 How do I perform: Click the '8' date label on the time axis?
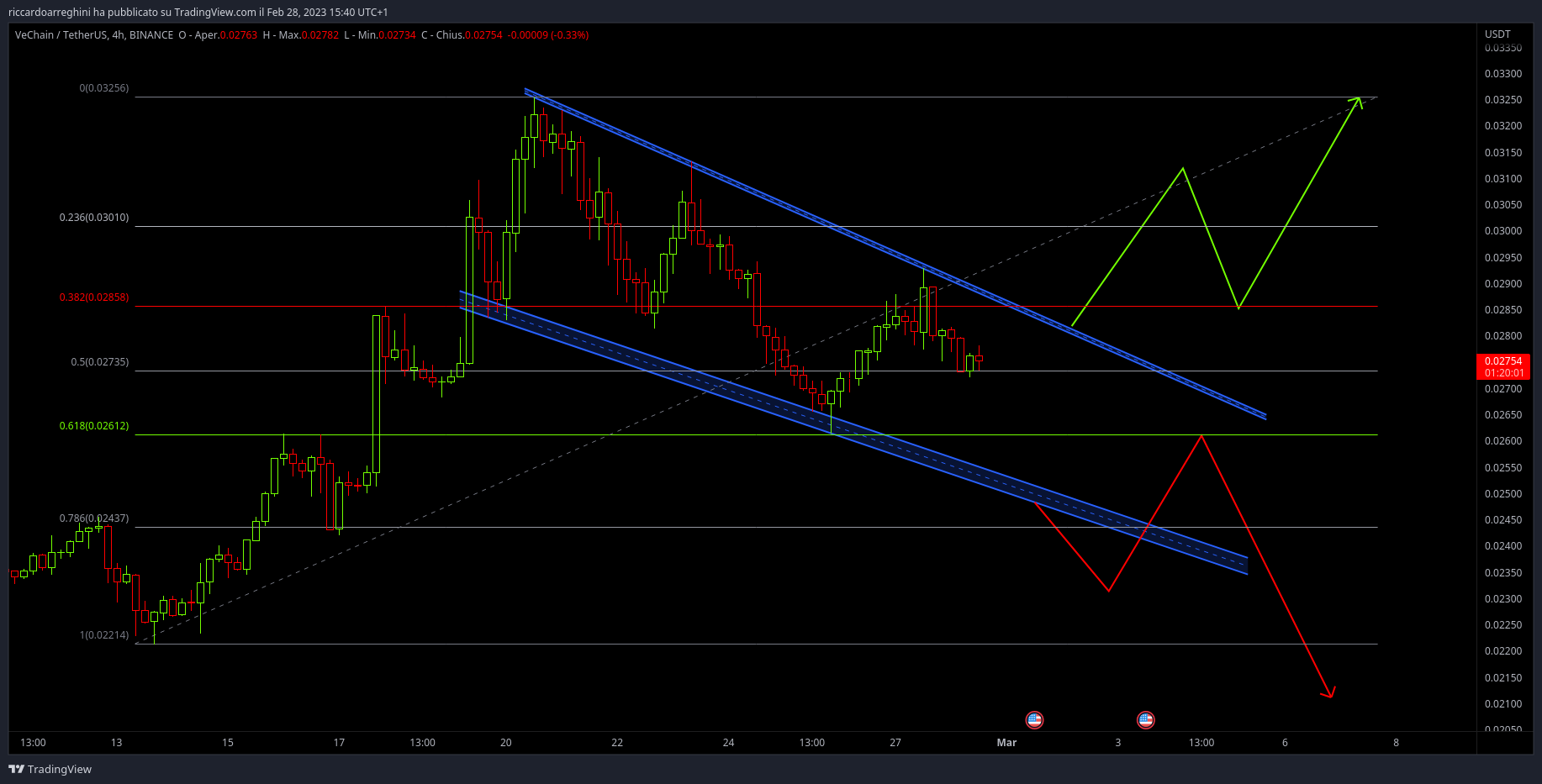(x=1397, y=743)
